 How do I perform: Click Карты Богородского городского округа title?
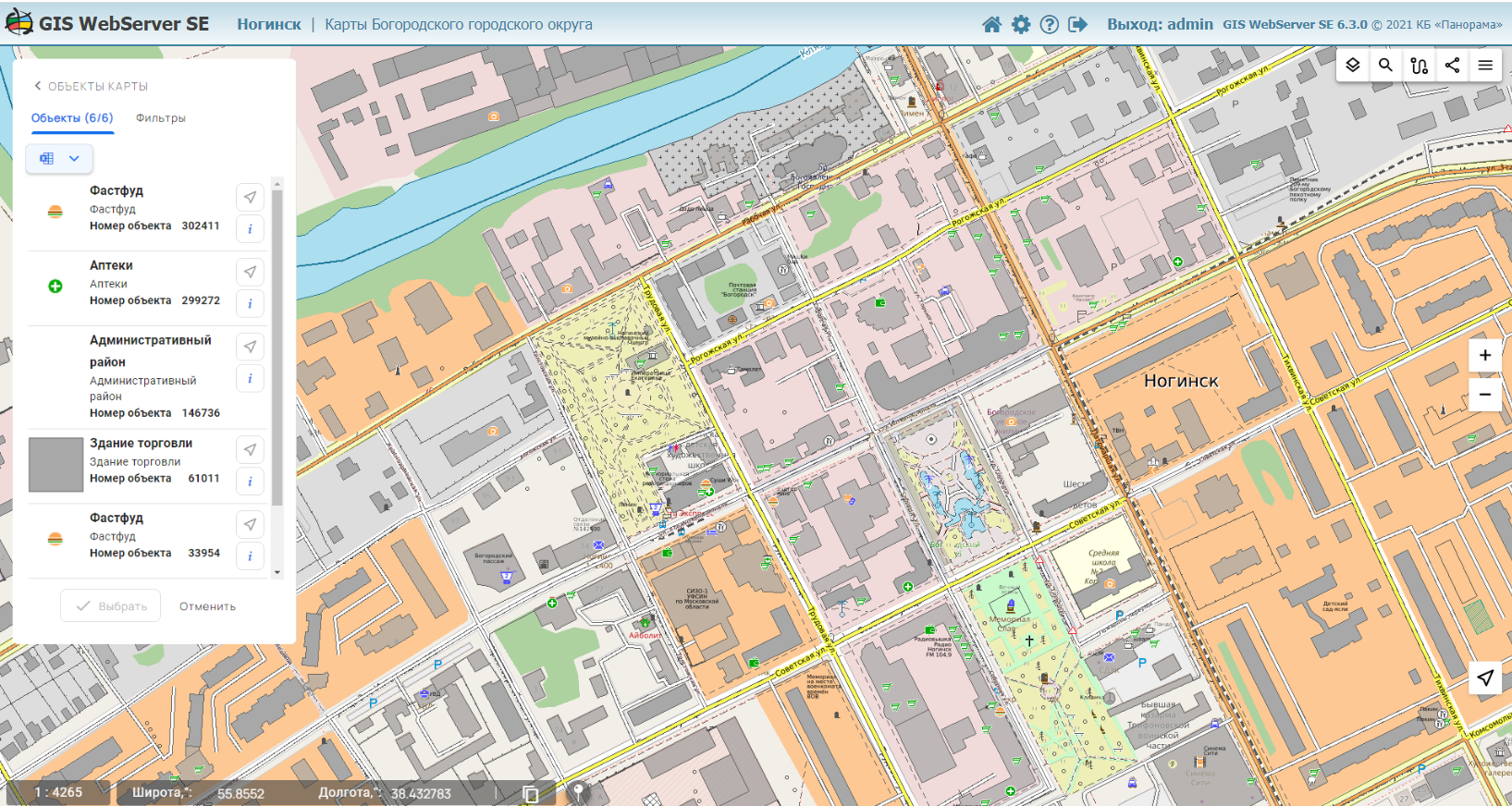459,25
